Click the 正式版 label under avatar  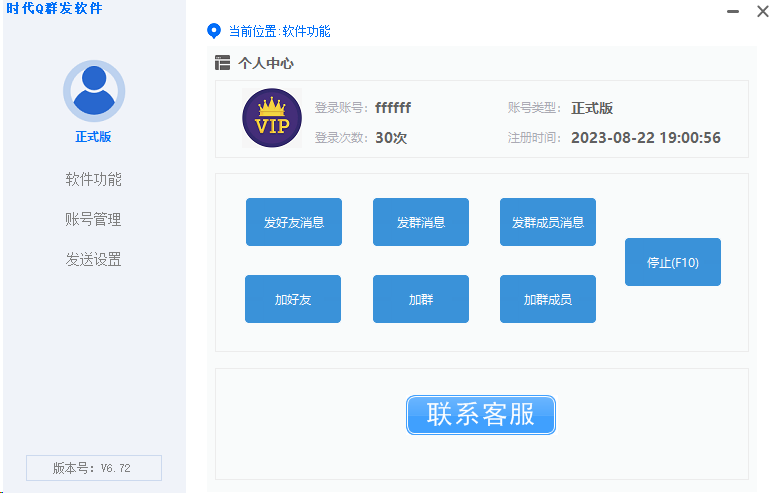pyautogui.click(x=93, y=138)
